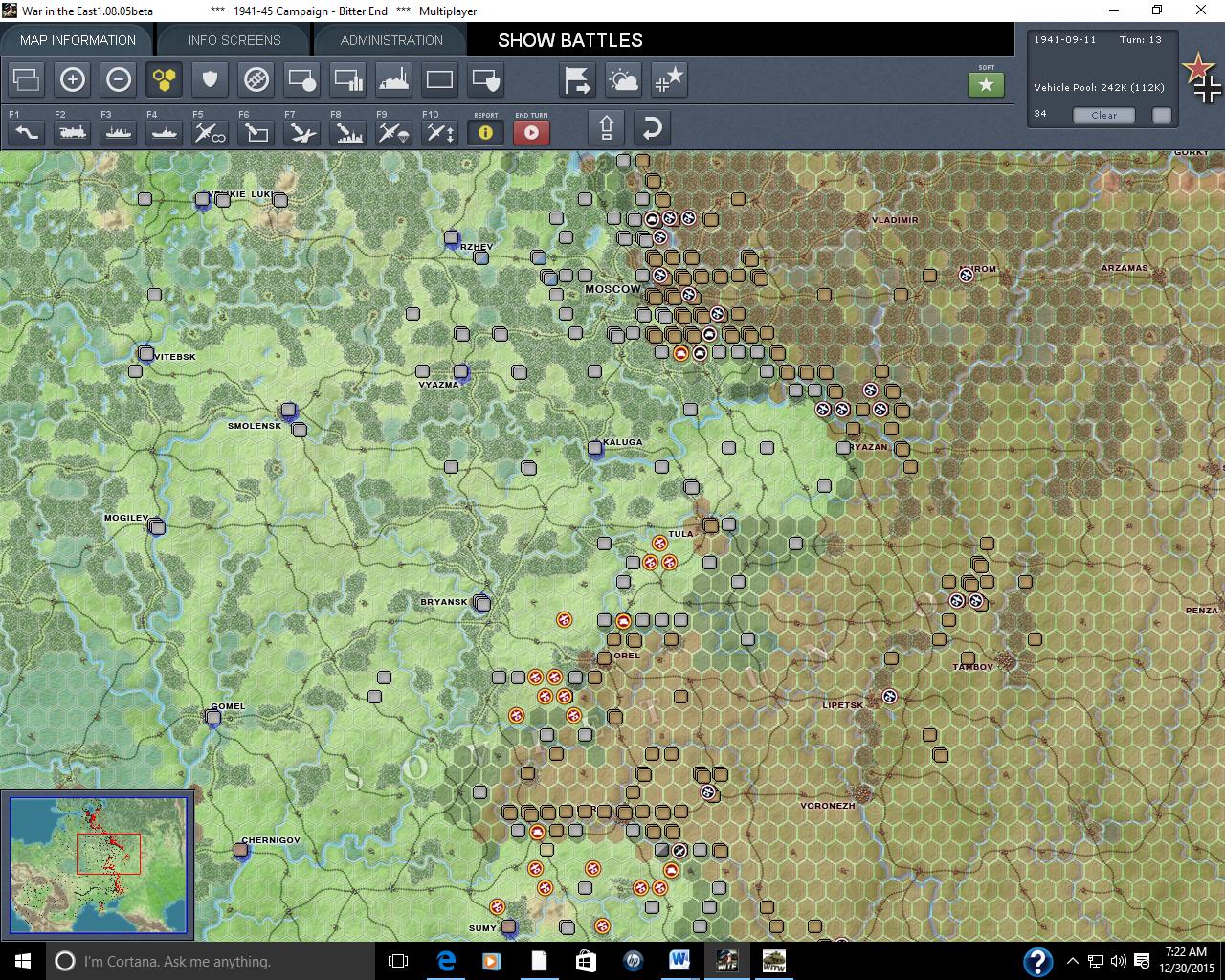The width and height of the screenshot is (1225, 980).
Task: Click the Kaluga city label
Action: [623, 442]
